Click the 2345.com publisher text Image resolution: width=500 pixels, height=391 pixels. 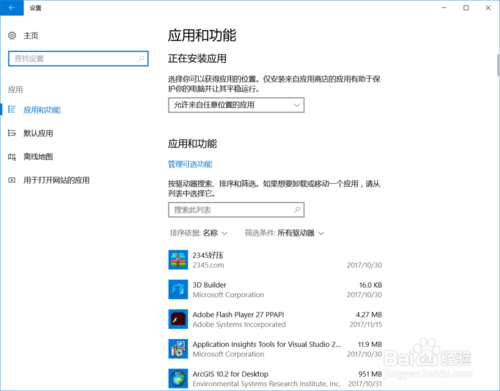[x=208, y=265]
